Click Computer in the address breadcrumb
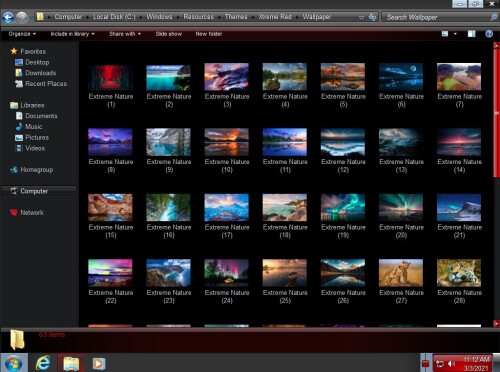Viewport: 500px width, 372px height. [x=68, y=17]
